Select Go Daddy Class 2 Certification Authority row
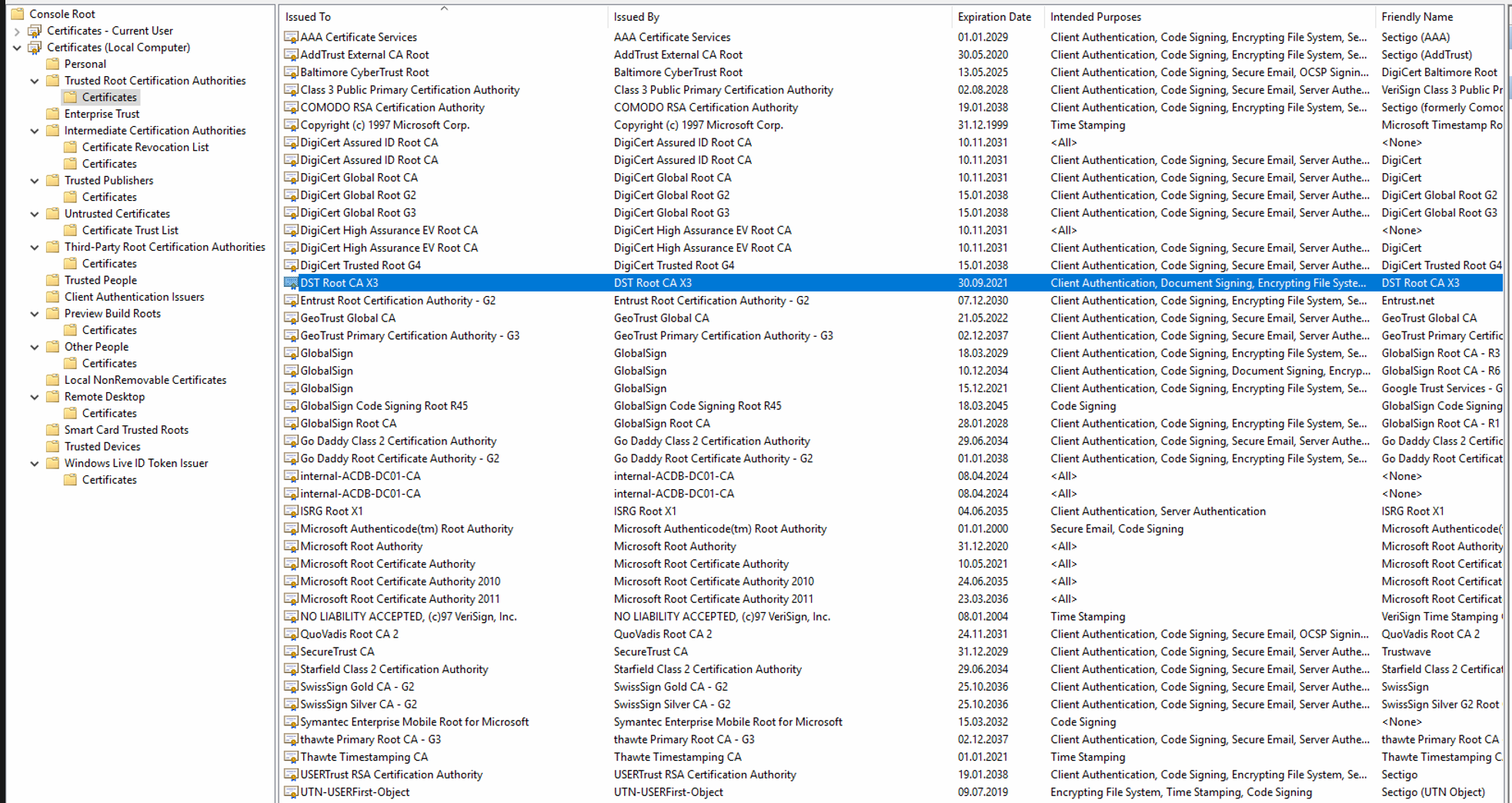This screenshot has width=1512, height=803. tap(893, 441)
